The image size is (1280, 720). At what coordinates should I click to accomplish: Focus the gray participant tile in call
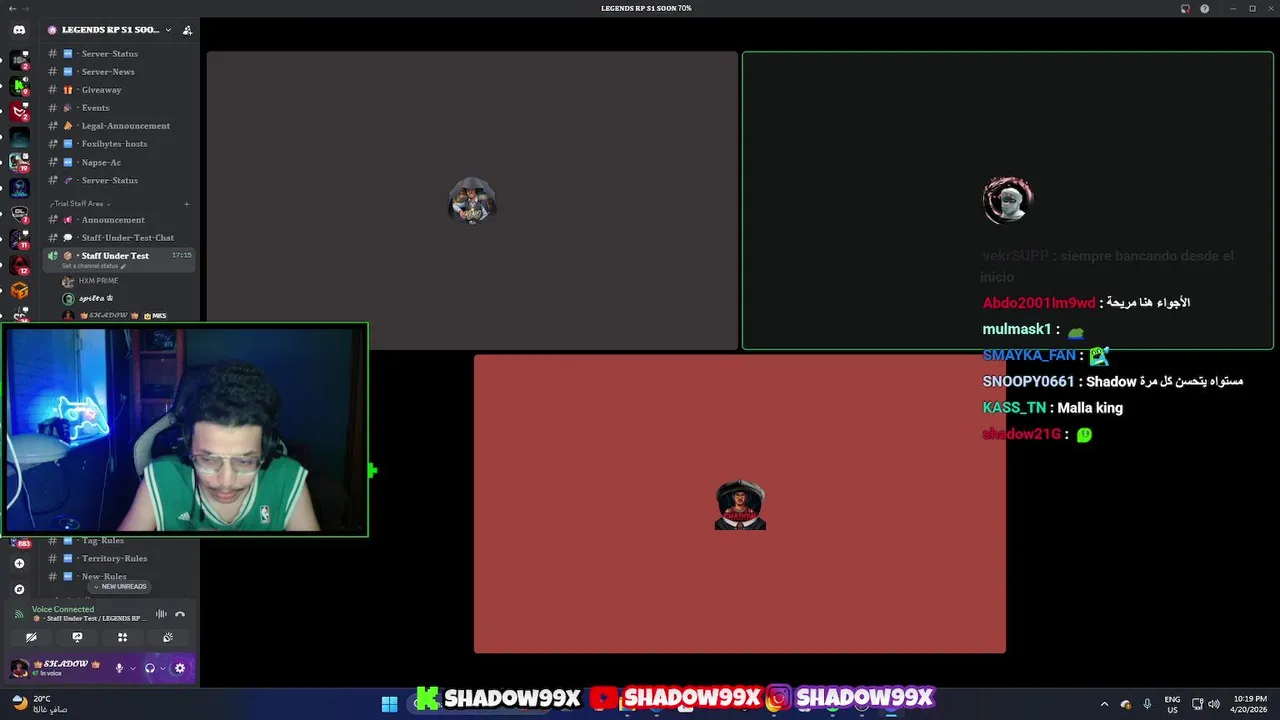[x=472, y=201]
